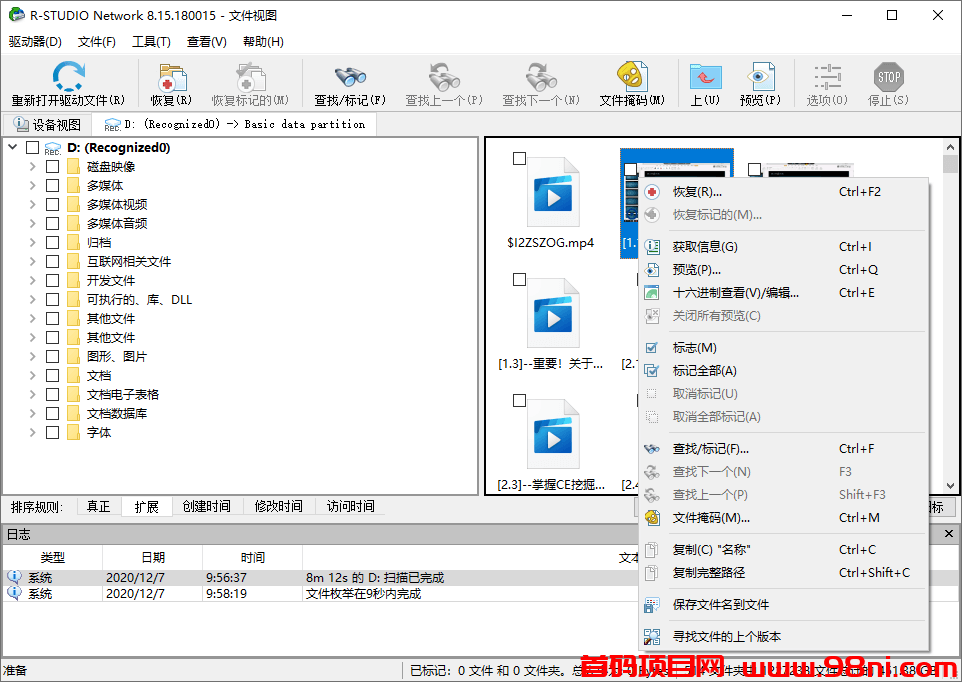Image resolution: width=962 pixels, height=682 pixels.
Task: Check the checkbox next to 磁盘映像 folder
Action: point(53,166)
